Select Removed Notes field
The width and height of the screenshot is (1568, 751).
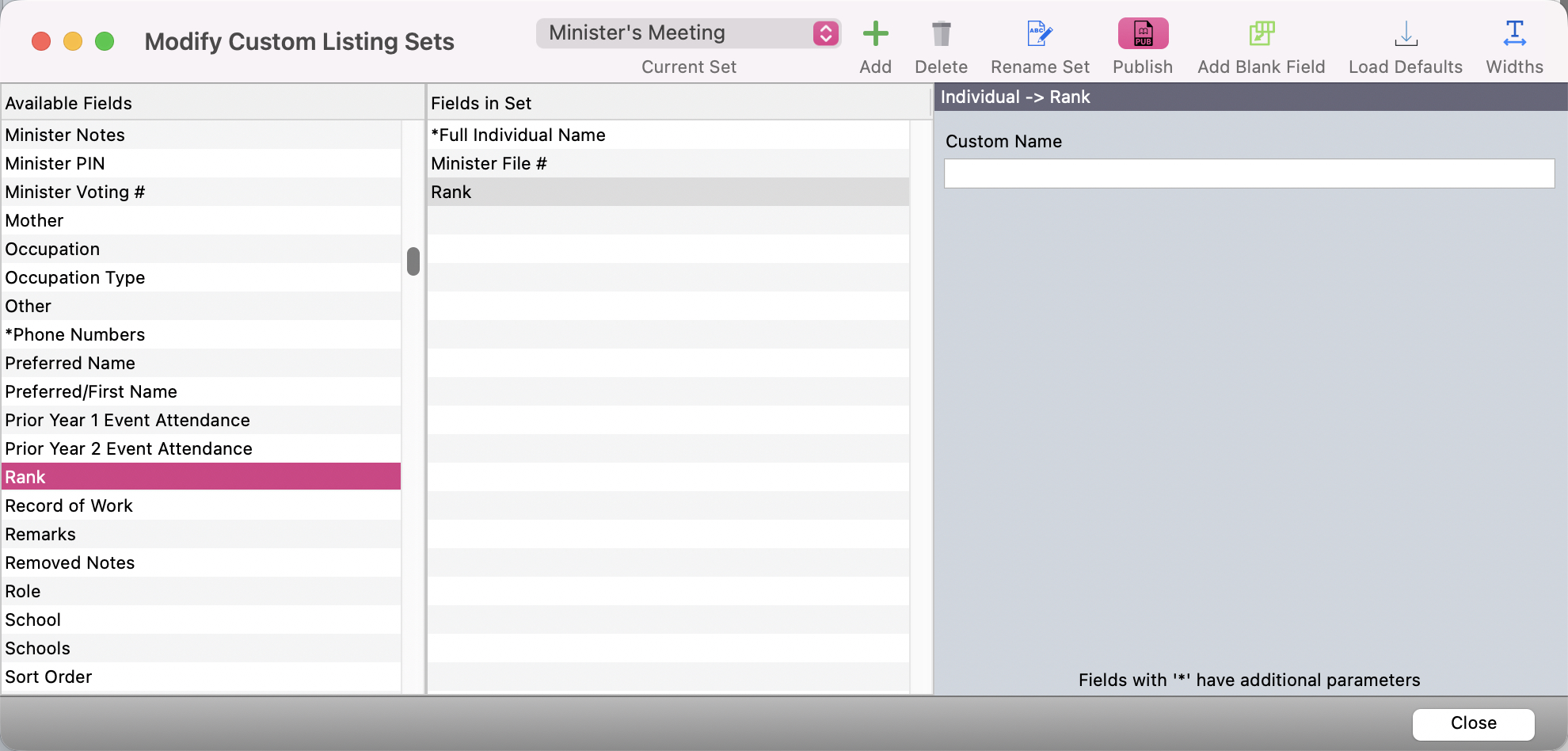tap(201, 562)
